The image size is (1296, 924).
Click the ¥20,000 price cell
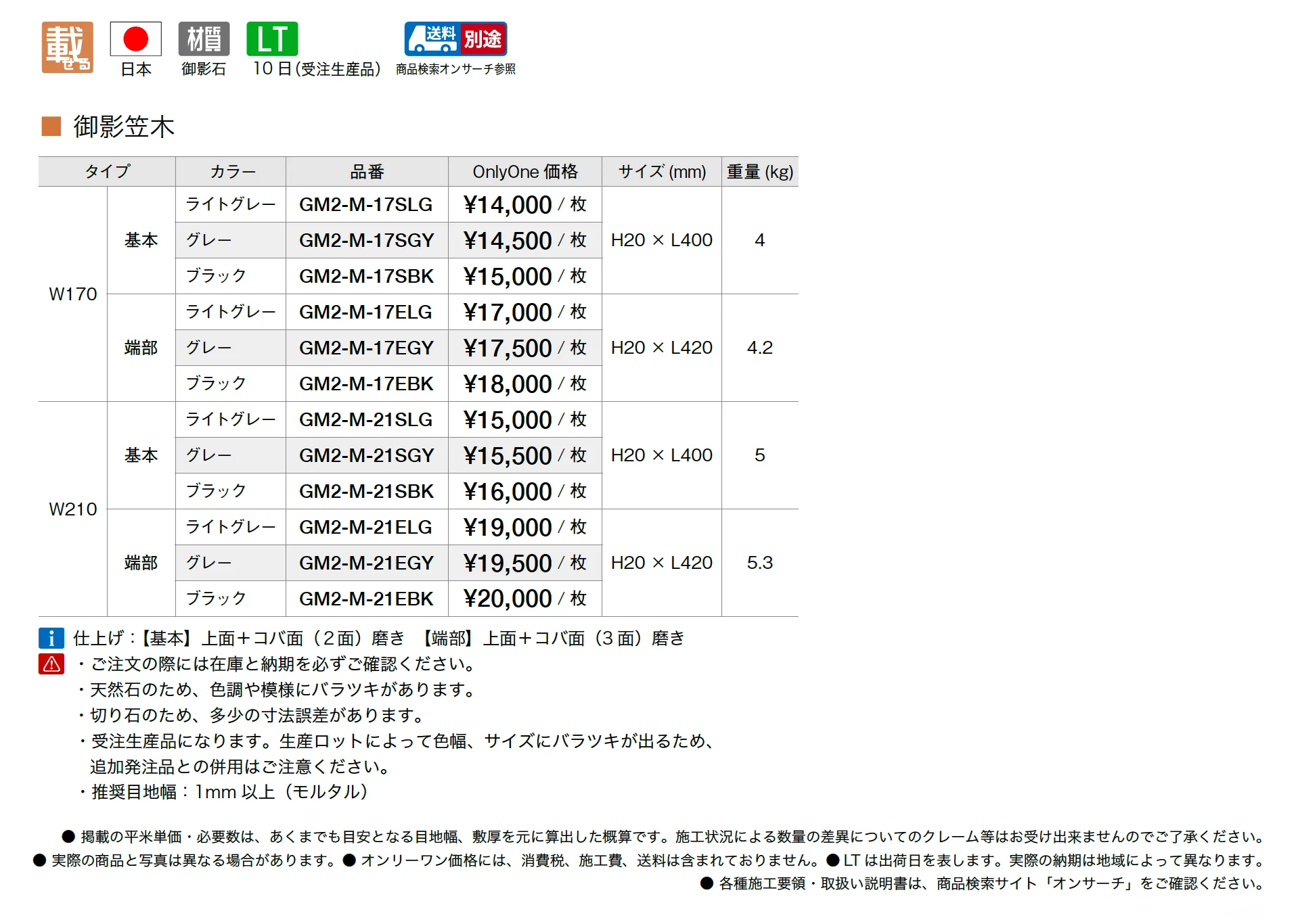tap(524, 599)
